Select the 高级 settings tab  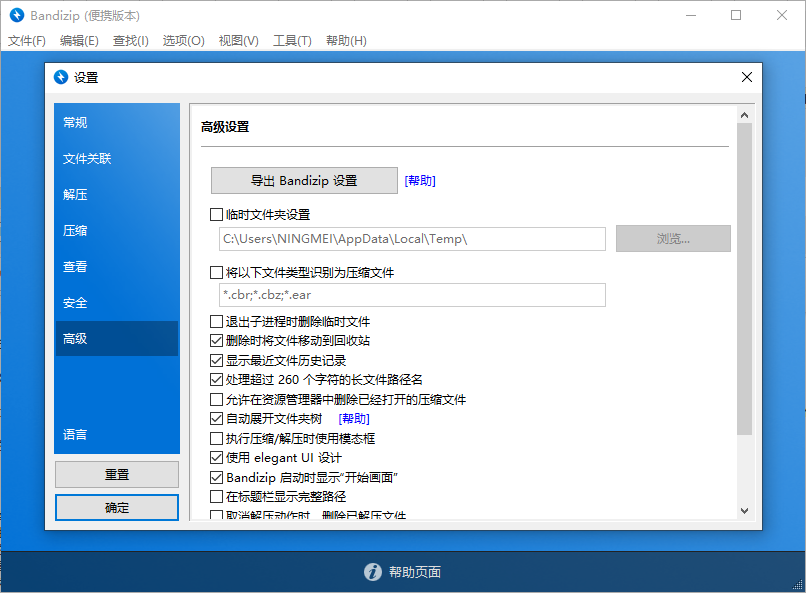(117, 338)
